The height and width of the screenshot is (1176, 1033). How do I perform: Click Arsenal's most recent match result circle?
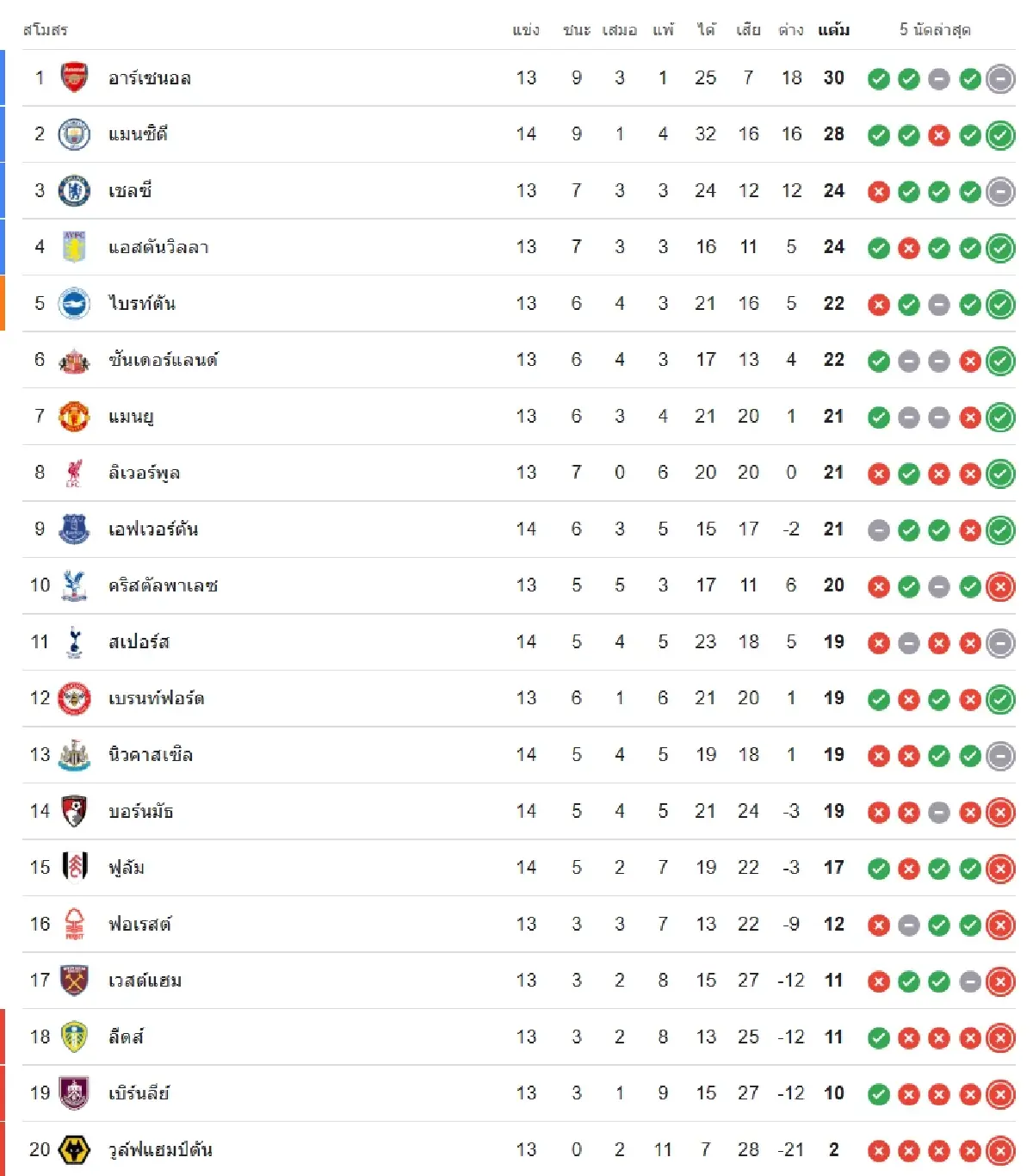[1000, 78]
